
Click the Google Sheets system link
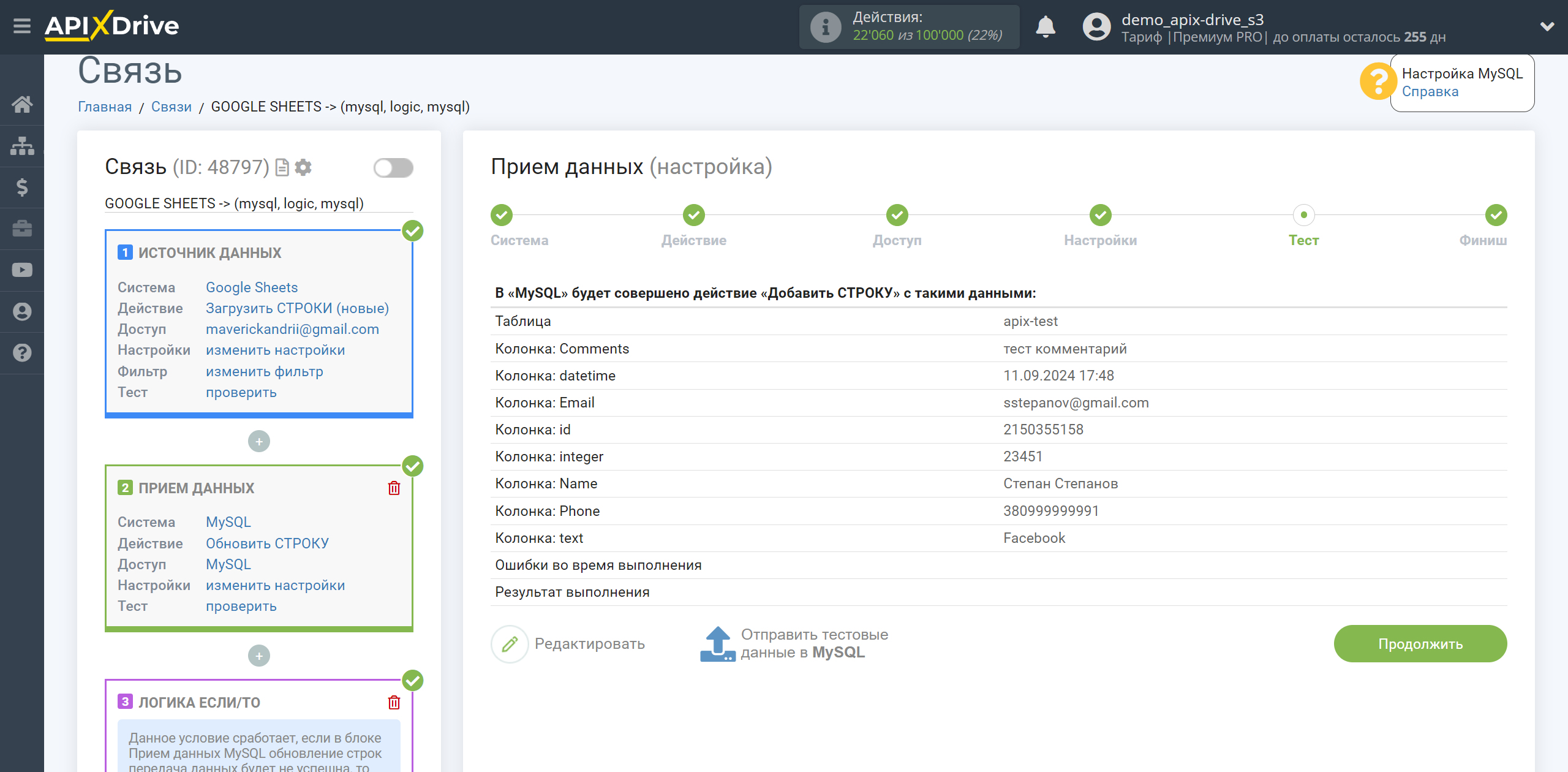click(x=252, y=287)
